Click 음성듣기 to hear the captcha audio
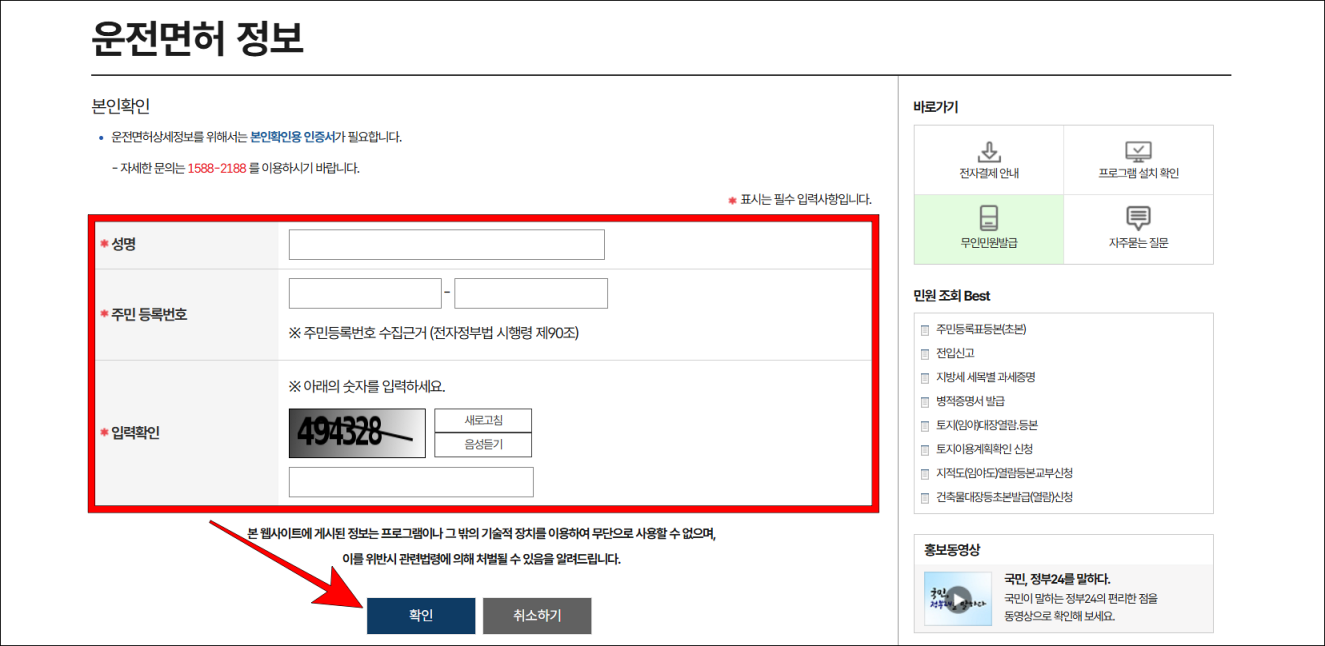Screen dimensions: 1325x646 (x=481, y=444)
